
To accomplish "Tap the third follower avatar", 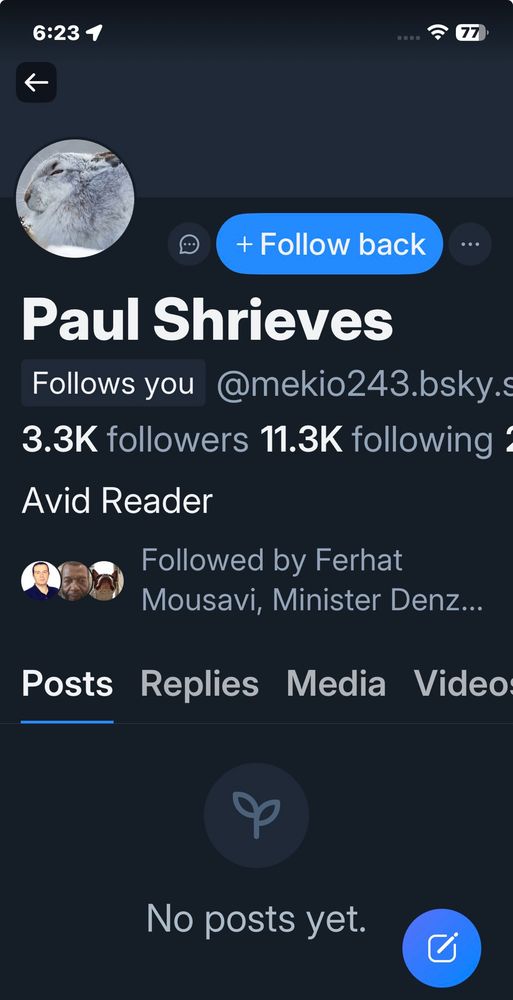I will [105, 581].
